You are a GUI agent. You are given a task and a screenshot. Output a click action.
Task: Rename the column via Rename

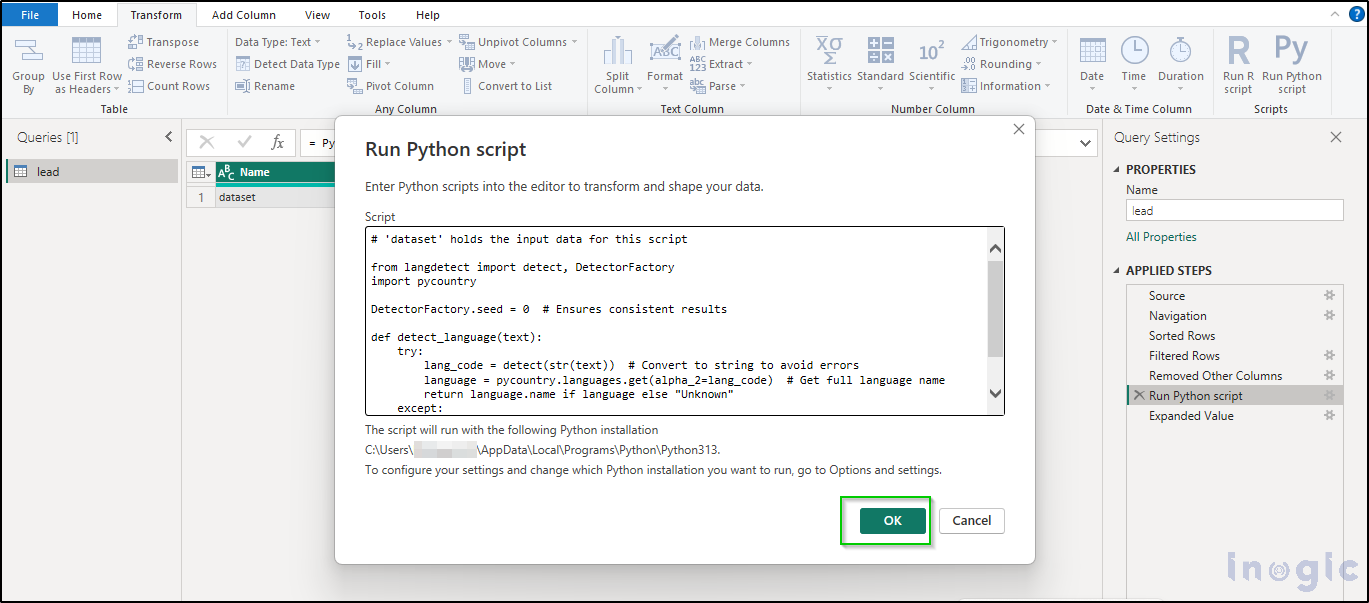[265, 86]
